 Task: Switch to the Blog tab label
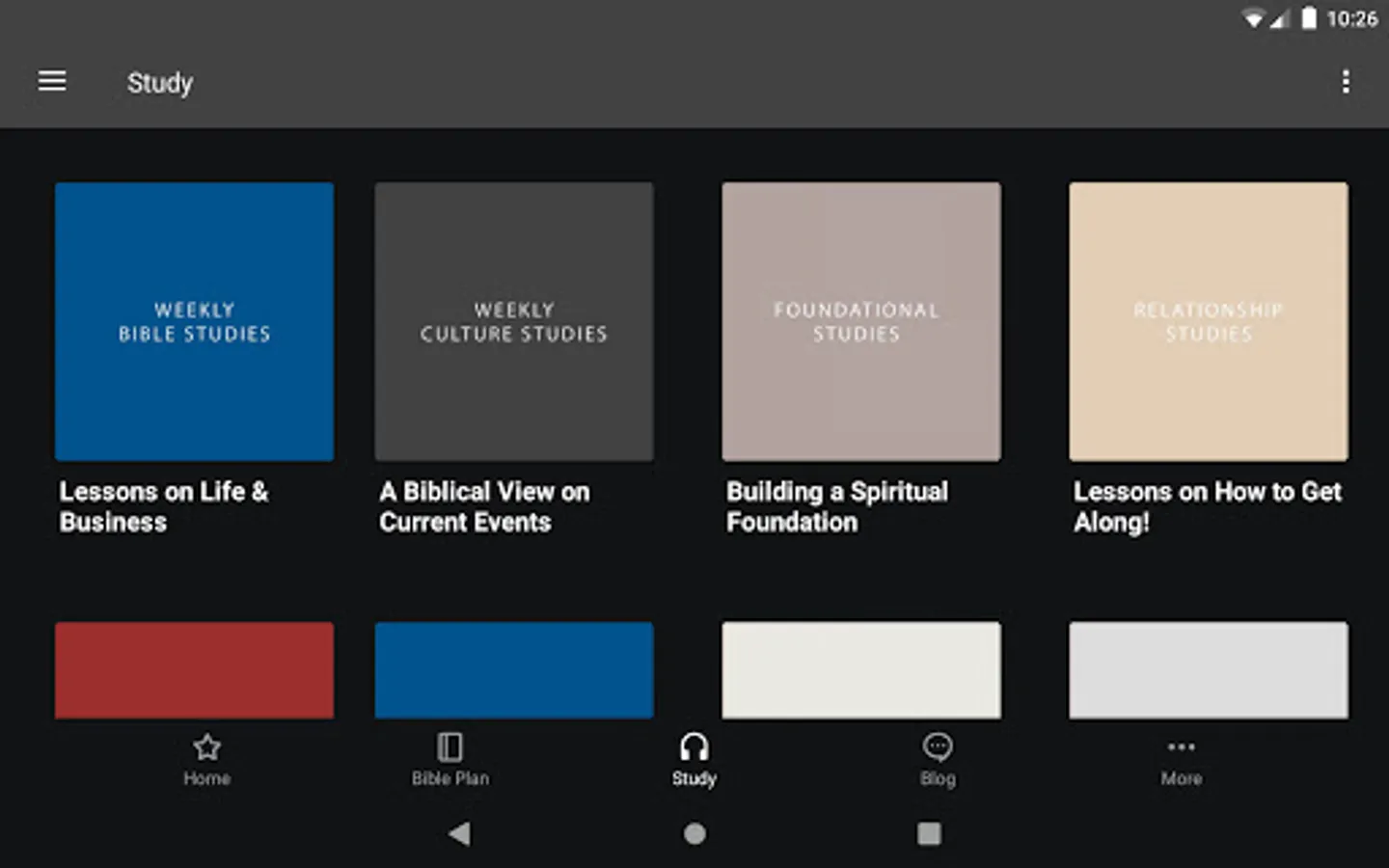(938, 778)
